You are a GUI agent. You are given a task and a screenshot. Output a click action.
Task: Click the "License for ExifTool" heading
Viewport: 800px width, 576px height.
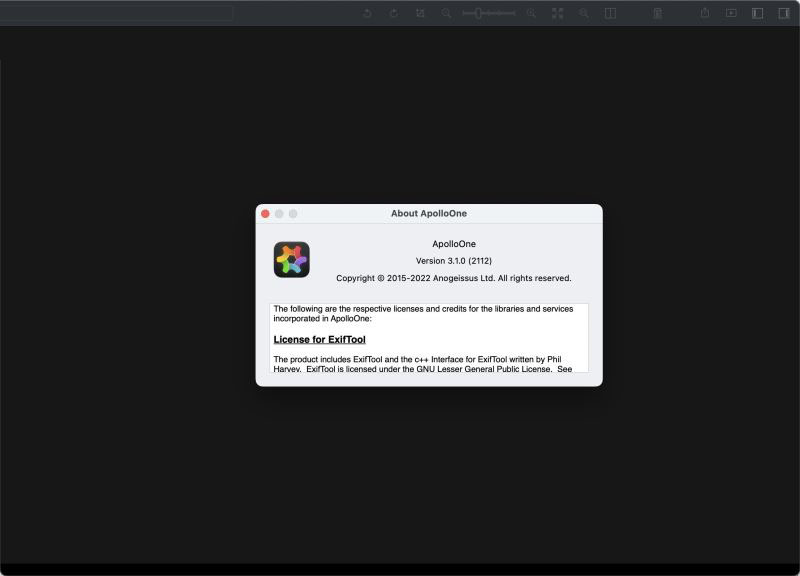pos(319,339)
